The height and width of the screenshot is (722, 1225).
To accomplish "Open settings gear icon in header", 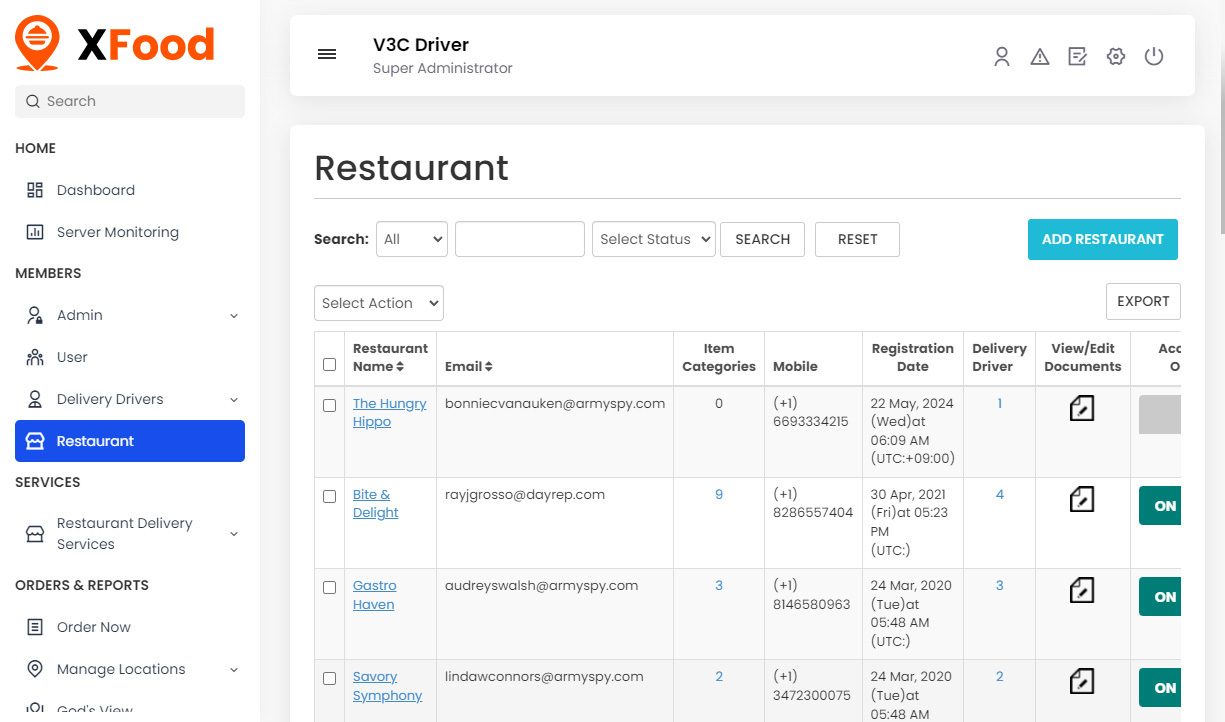I will click(1116, 57).
